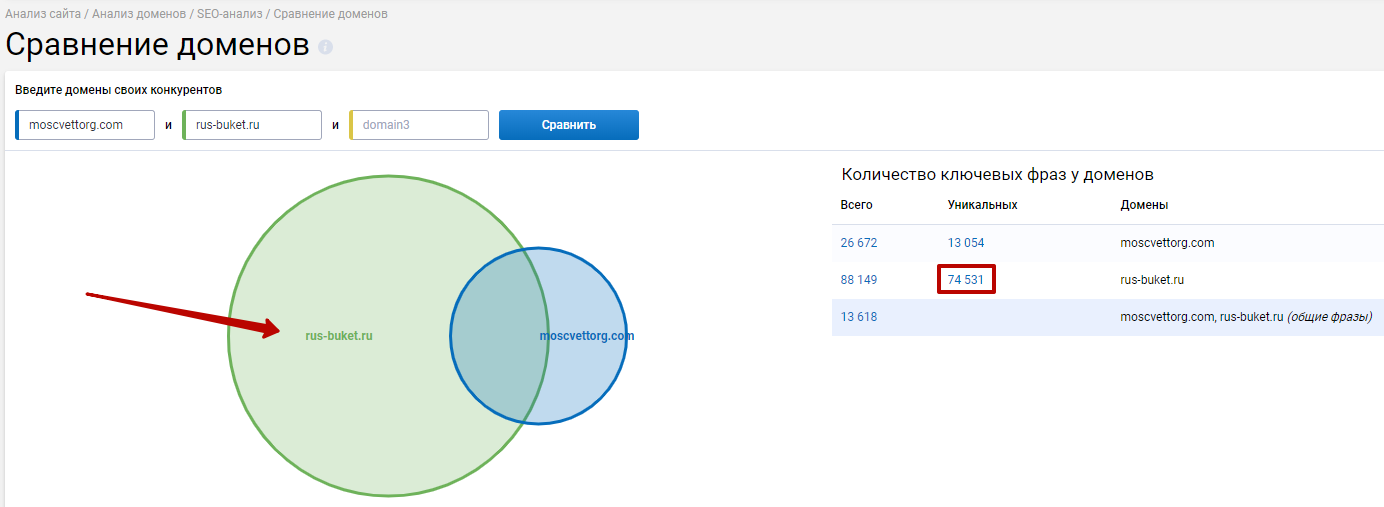Click the info icon beside the page title
This screenshot has height=507, width=1384.
(x=325, y=47)
